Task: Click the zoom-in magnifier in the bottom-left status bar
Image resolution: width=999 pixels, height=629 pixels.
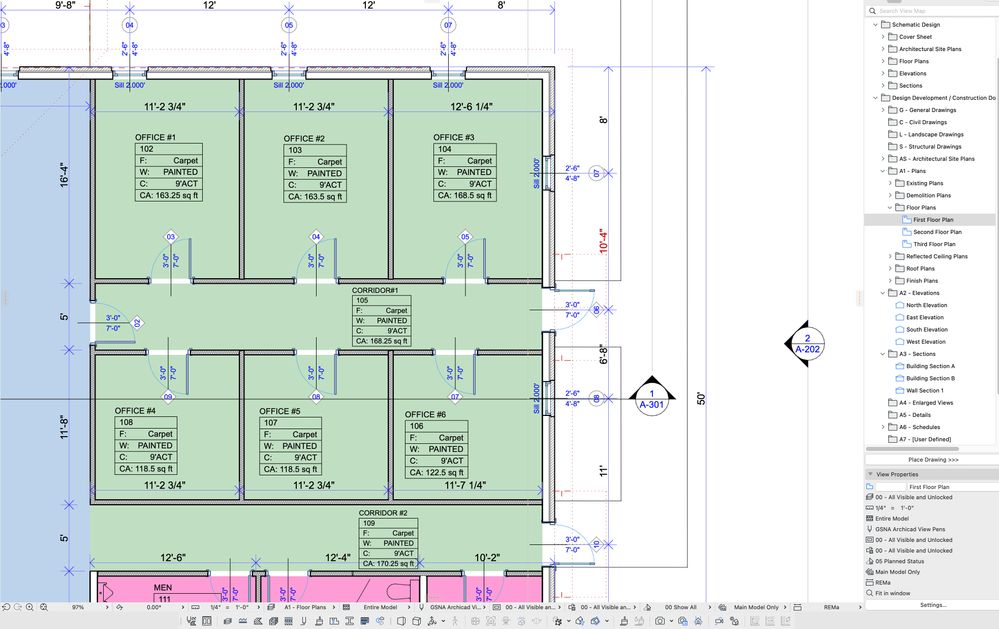Action: 28,607
